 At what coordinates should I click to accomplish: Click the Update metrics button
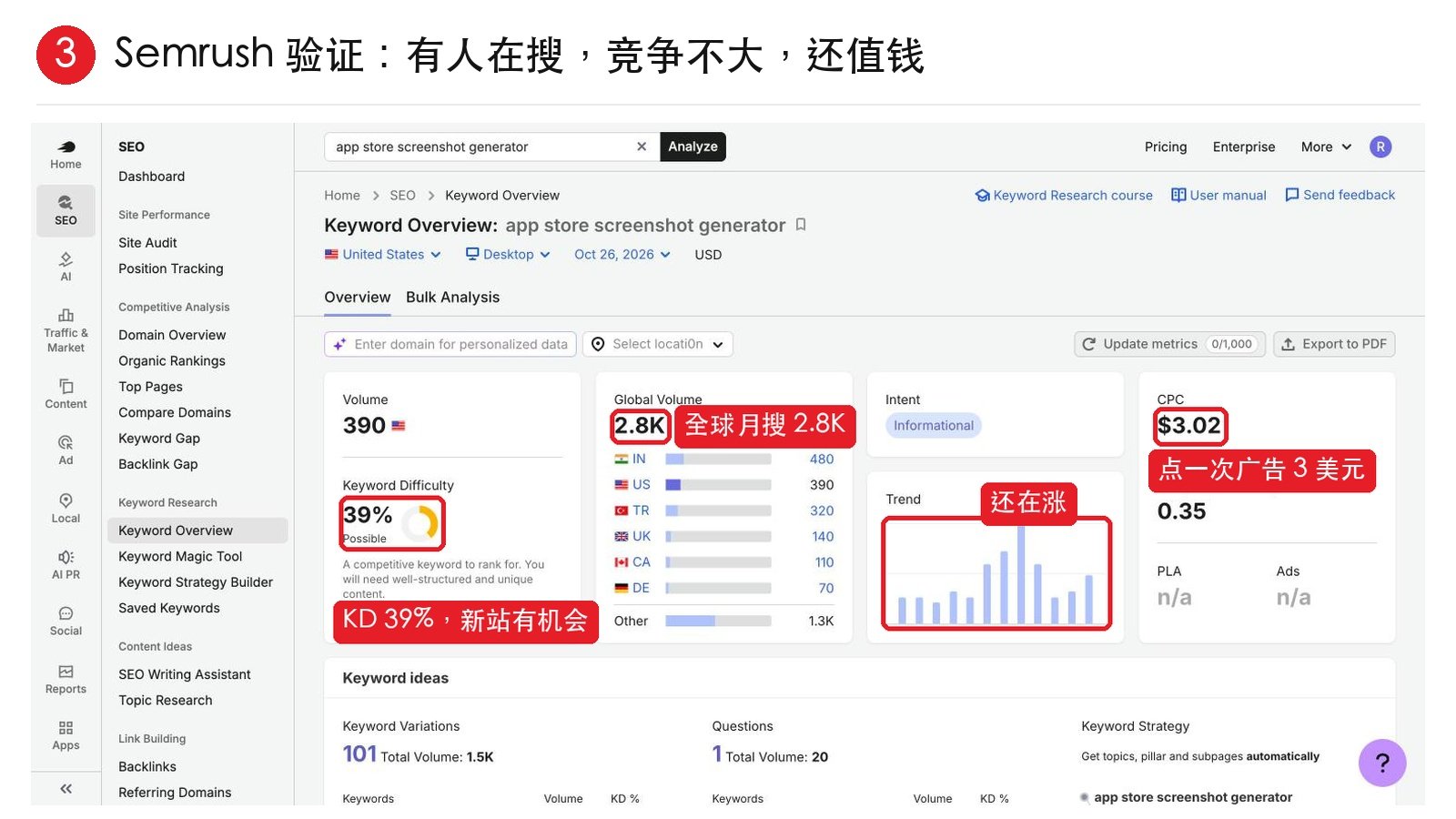[x=1169, y=344]
